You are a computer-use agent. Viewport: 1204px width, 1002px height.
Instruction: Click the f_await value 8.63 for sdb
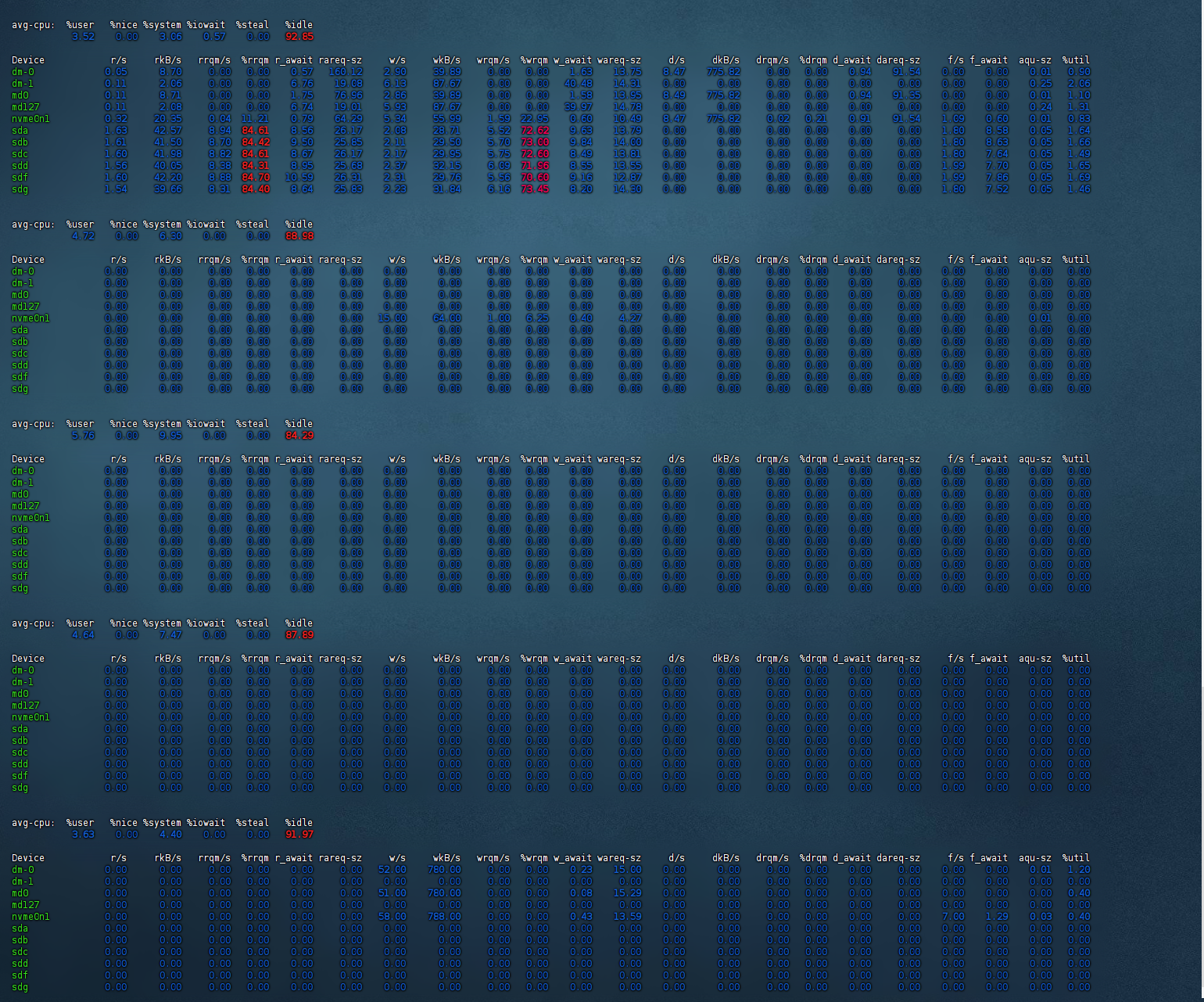pos(997,142)
